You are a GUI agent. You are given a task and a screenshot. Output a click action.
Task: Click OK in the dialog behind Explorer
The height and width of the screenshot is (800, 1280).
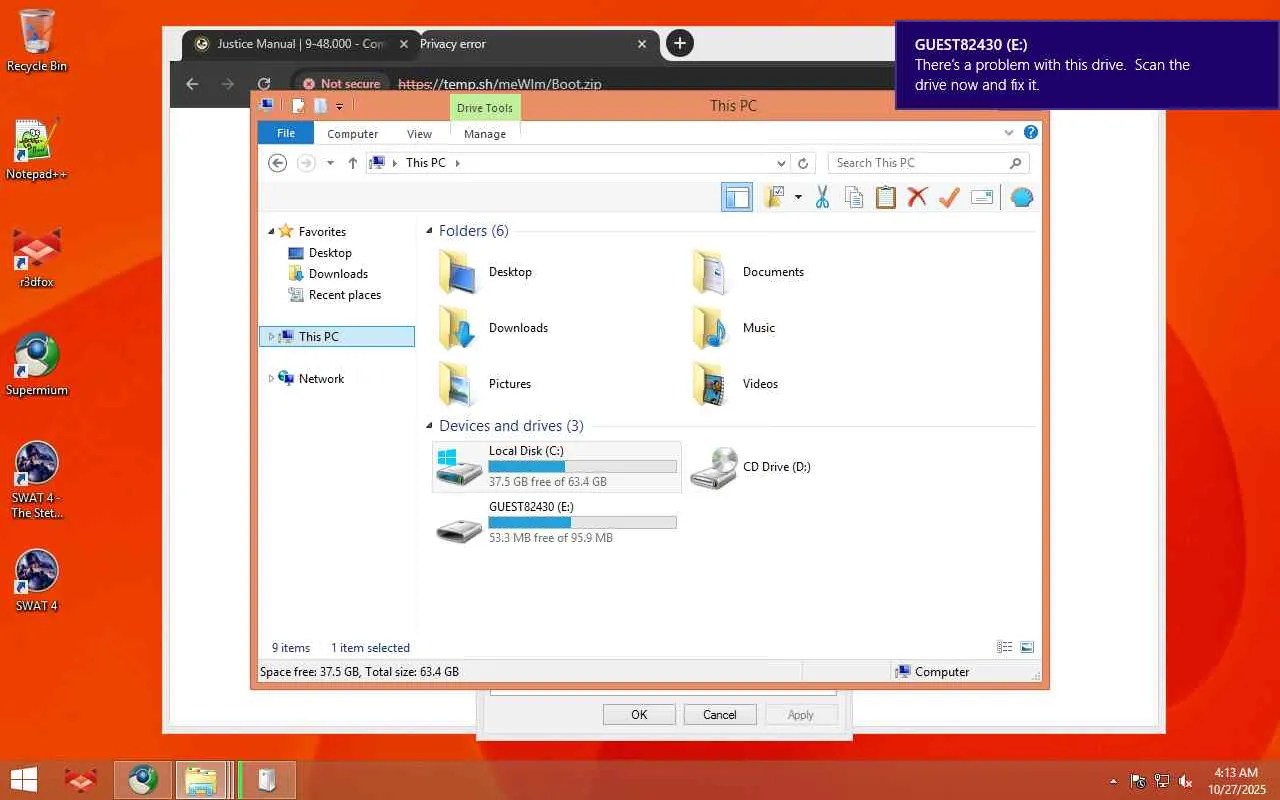coord(639,715)
